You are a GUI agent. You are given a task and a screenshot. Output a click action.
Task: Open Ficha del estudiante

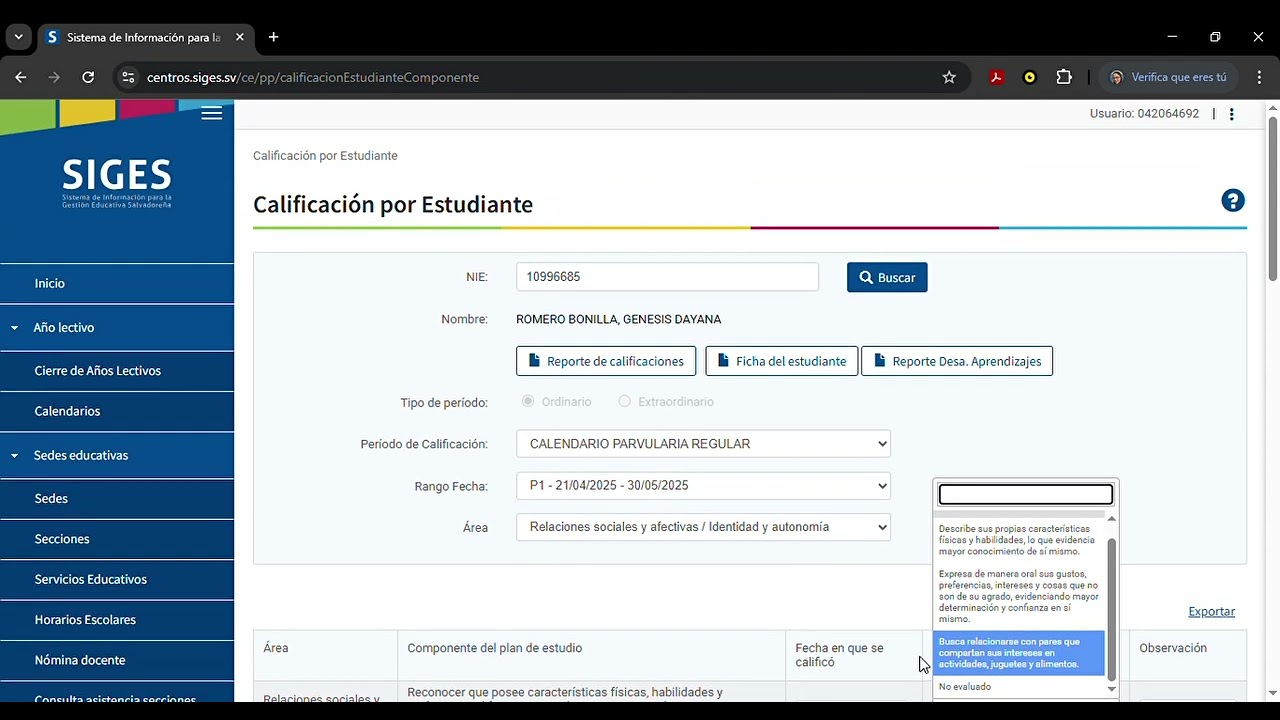[782, 361]
